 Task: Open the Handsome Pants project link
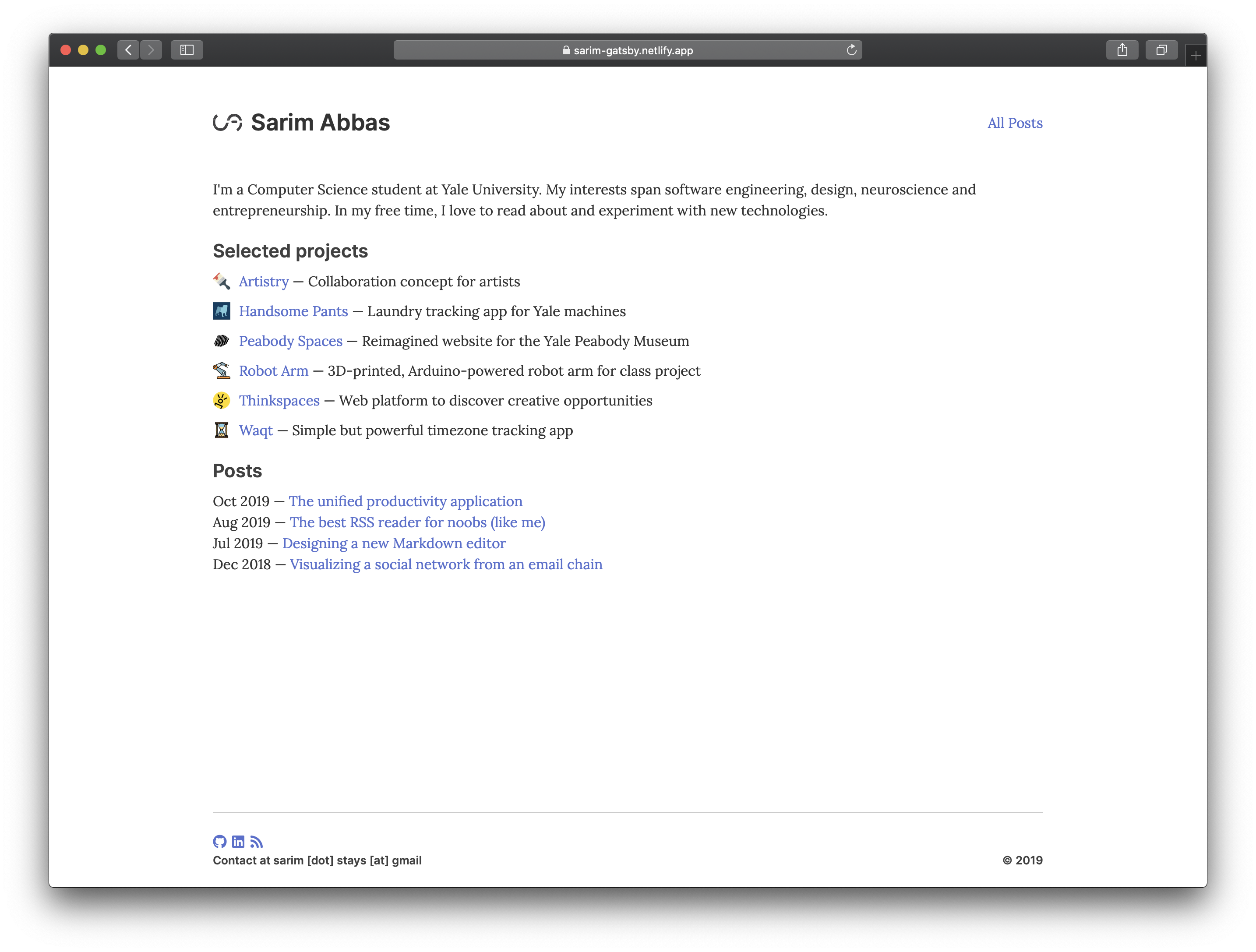coord(293,311)
